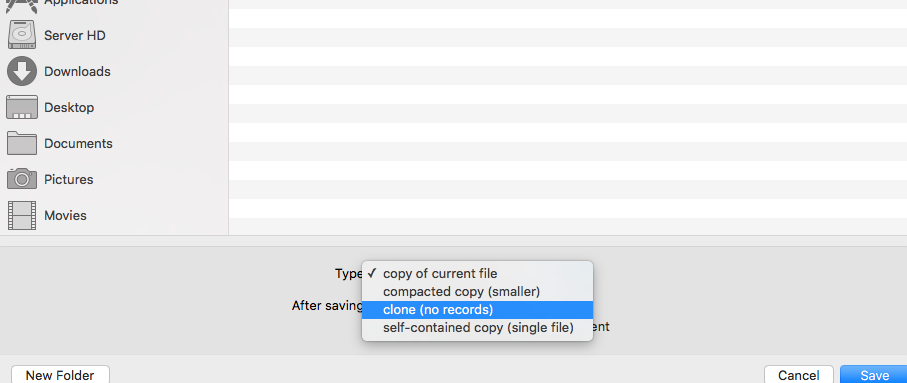Click the Documents folder icon
Image resolution: width=907 pixels, height=383 pixels.
click(x=22, y=143)
